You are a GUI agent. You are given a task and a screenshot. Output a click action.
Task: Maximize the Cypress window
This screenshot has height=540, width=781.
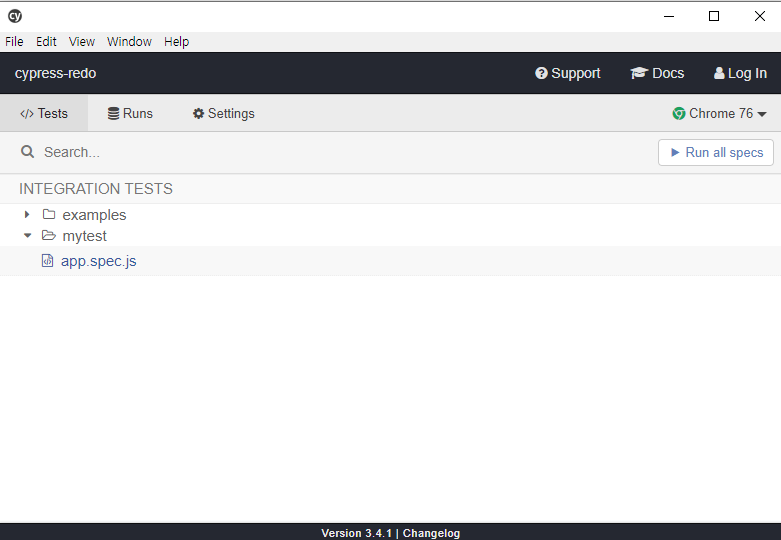(x=714, y=16)
